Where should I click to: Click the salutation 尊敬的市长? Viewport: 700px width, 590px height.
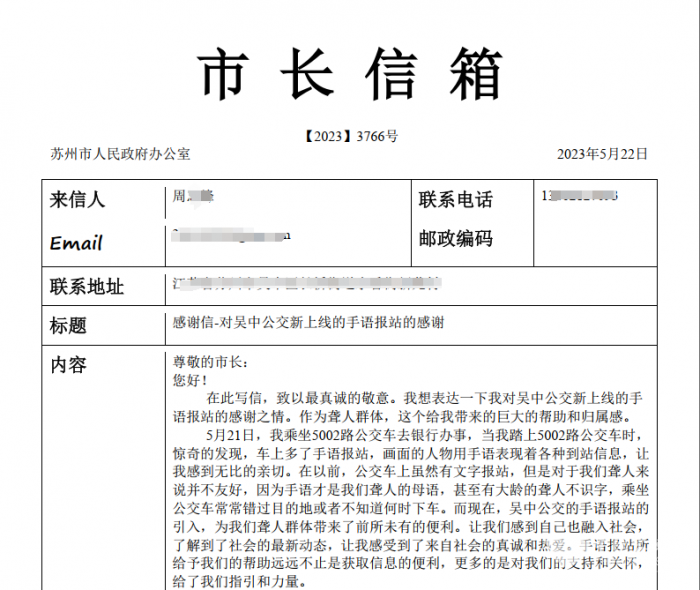209,362
